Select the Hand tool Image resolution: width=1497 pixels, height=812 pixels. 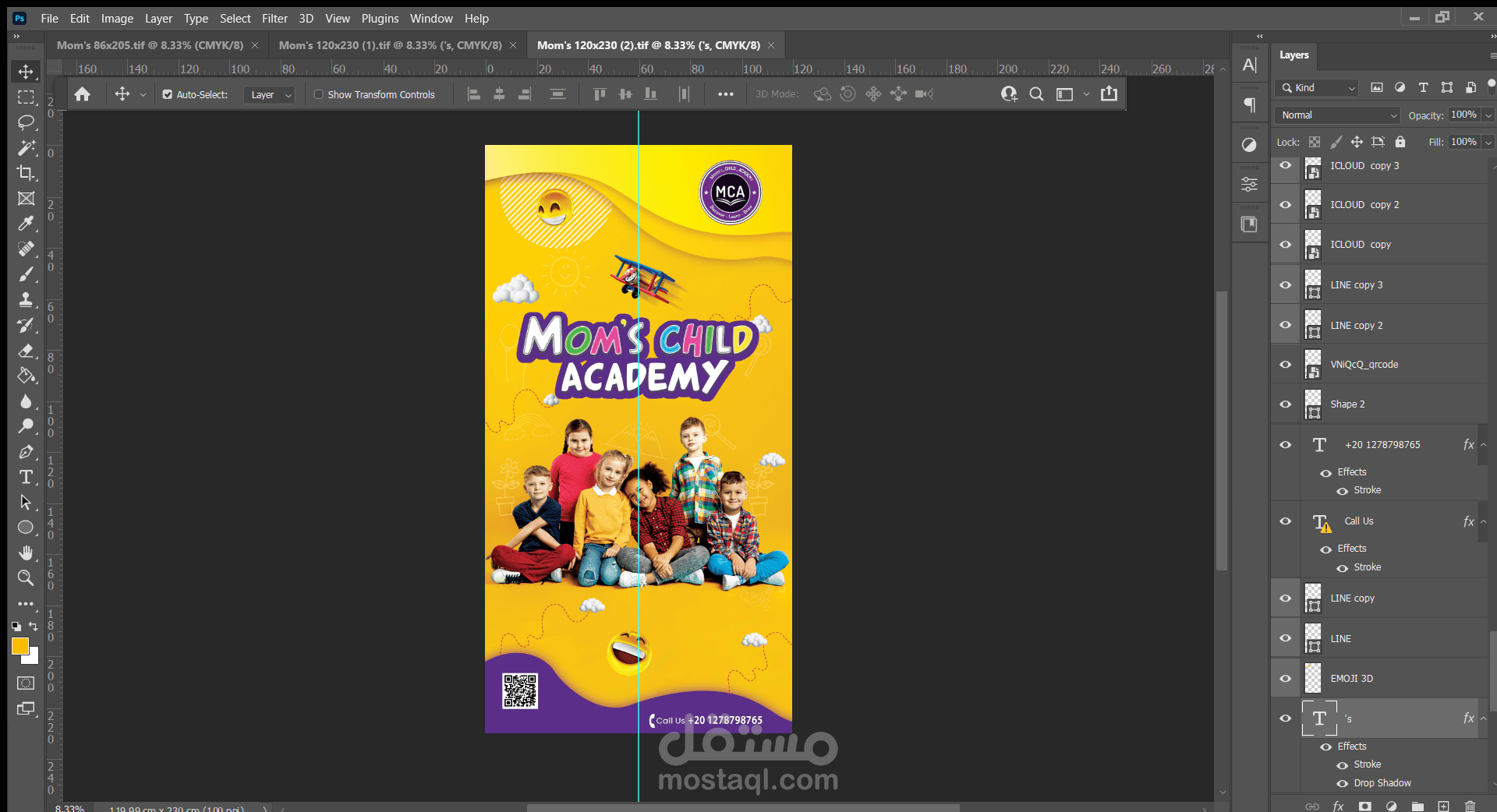[26, 553]
